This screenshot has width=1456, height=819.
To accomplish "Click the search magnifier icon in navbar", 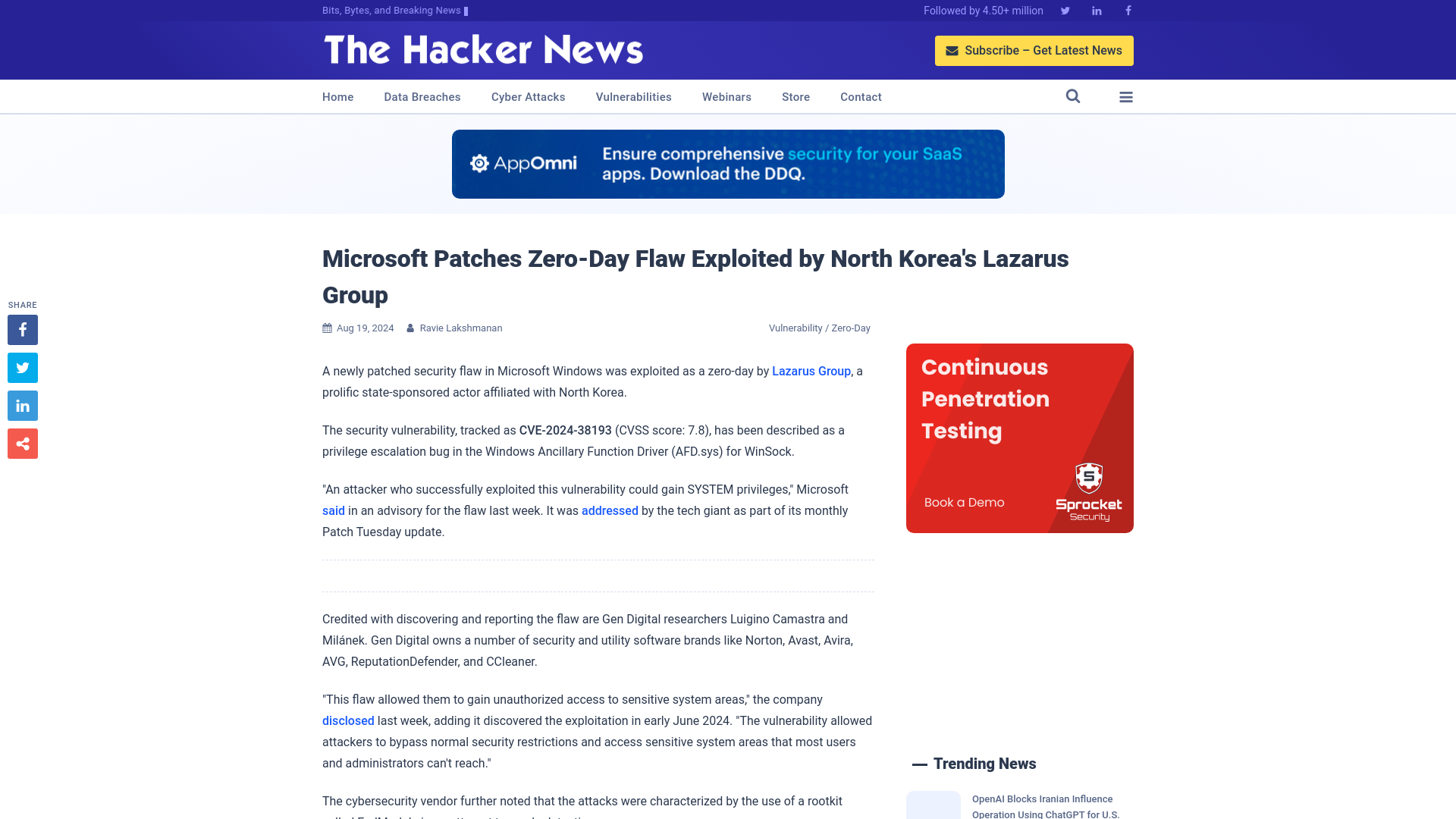I will pyautogui.click(x=1072, y=96).
